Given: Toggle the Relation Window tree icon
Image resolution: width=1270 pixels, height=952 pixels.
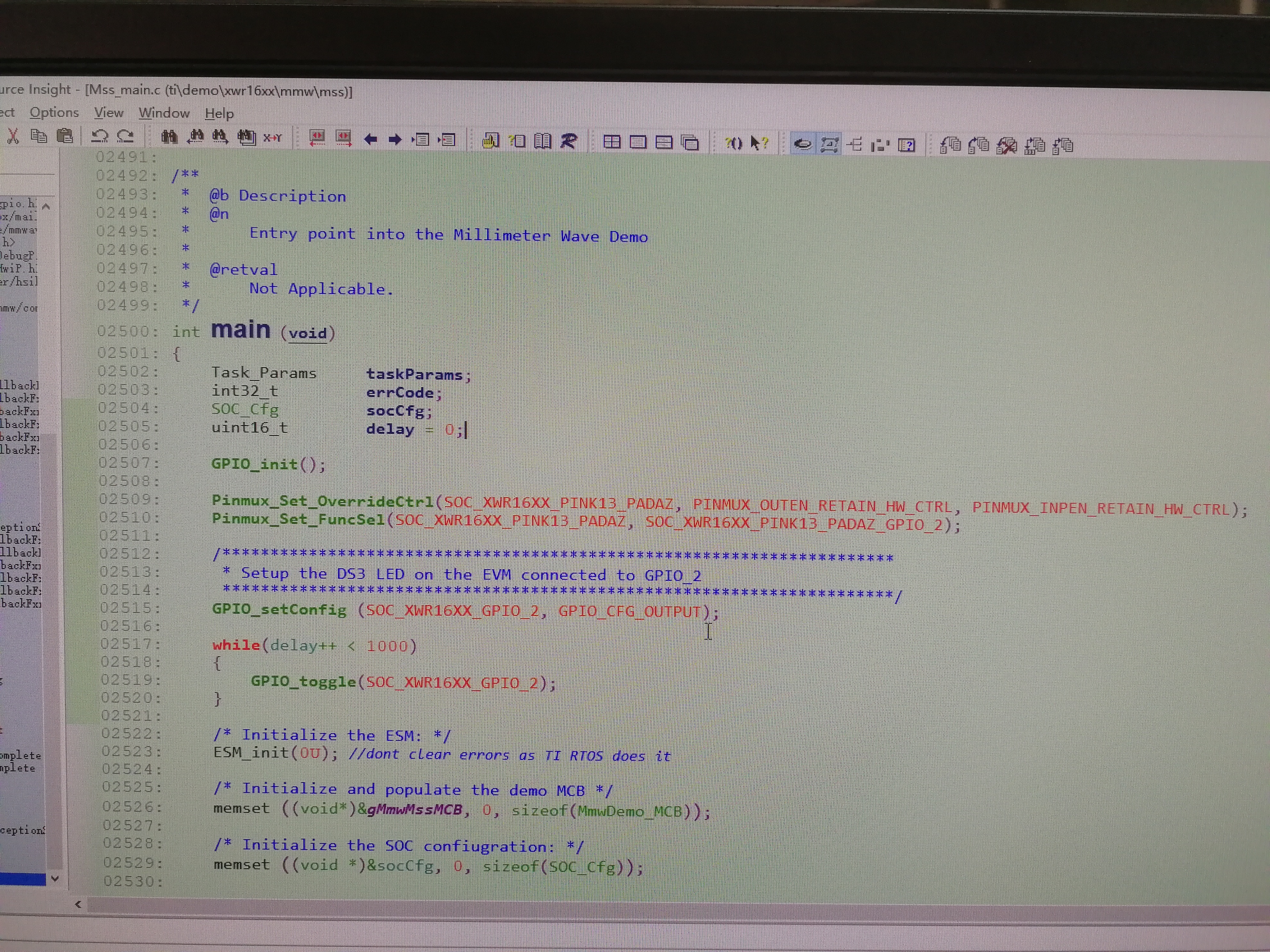Looking at the screenshot, I should [855, 145].
